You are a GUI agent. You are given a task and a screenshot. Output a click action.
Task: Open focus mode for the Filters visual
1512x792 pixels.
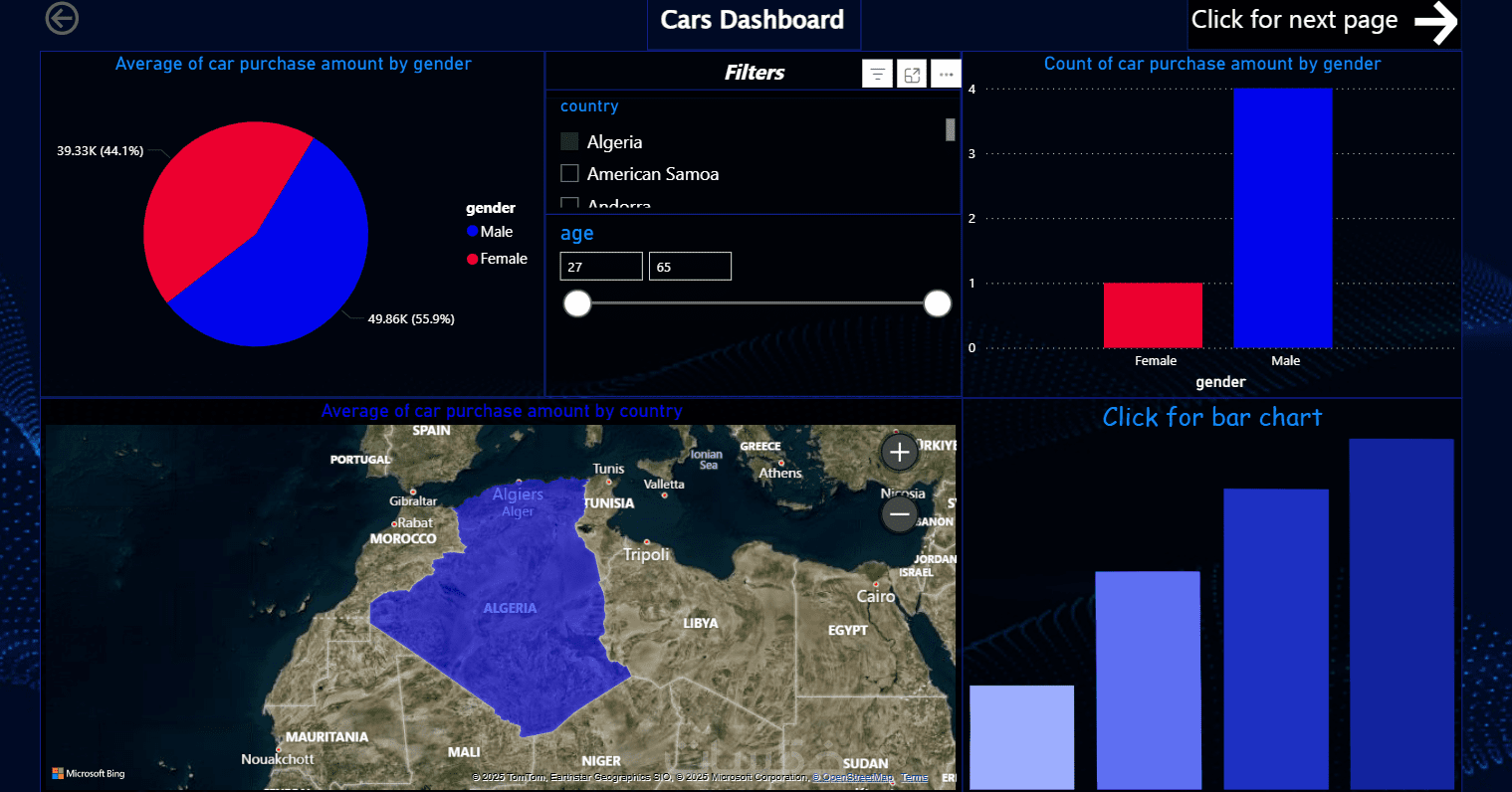912,75
